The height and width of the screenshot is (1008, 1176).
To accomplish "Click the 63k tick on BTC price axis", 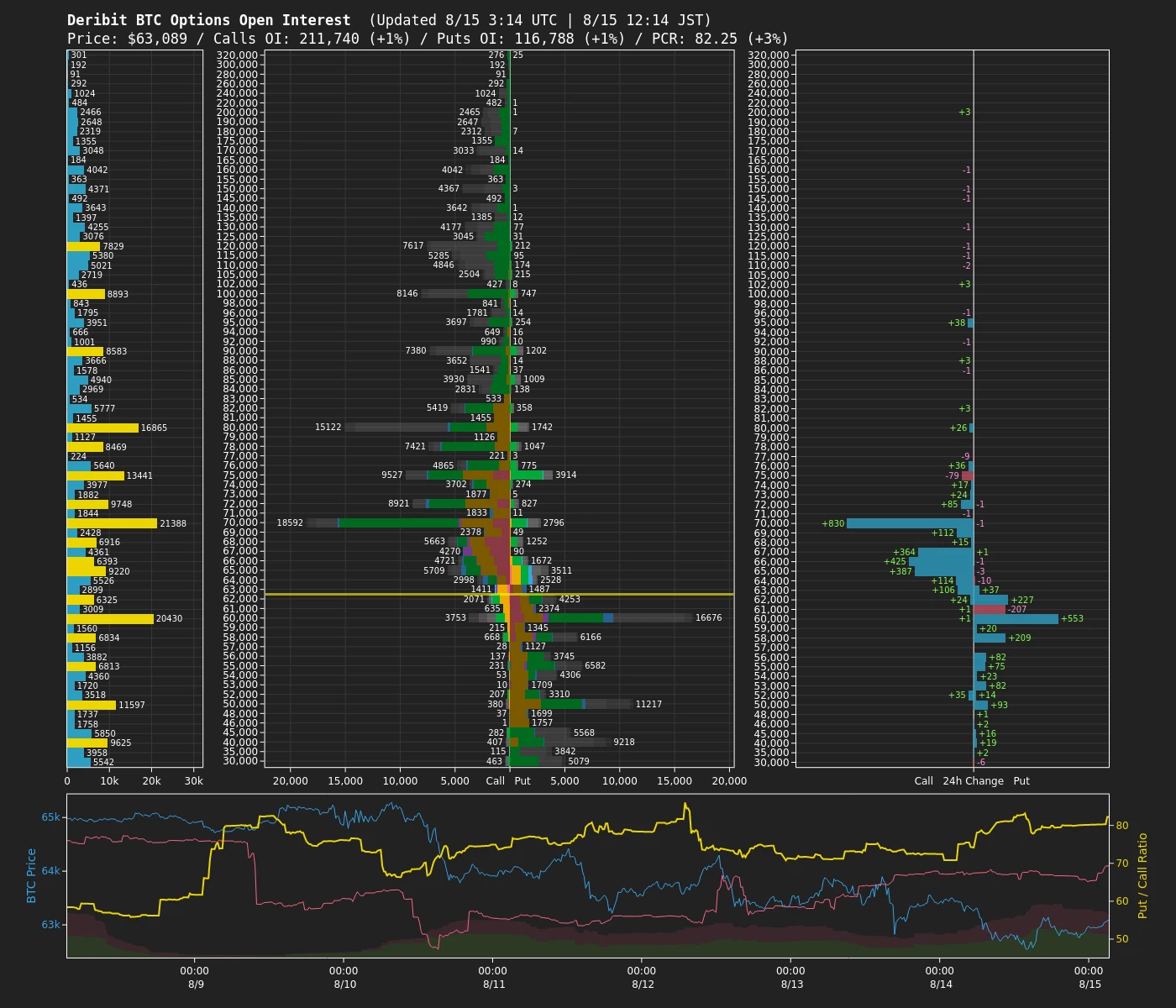I will (x=50, y=925).
